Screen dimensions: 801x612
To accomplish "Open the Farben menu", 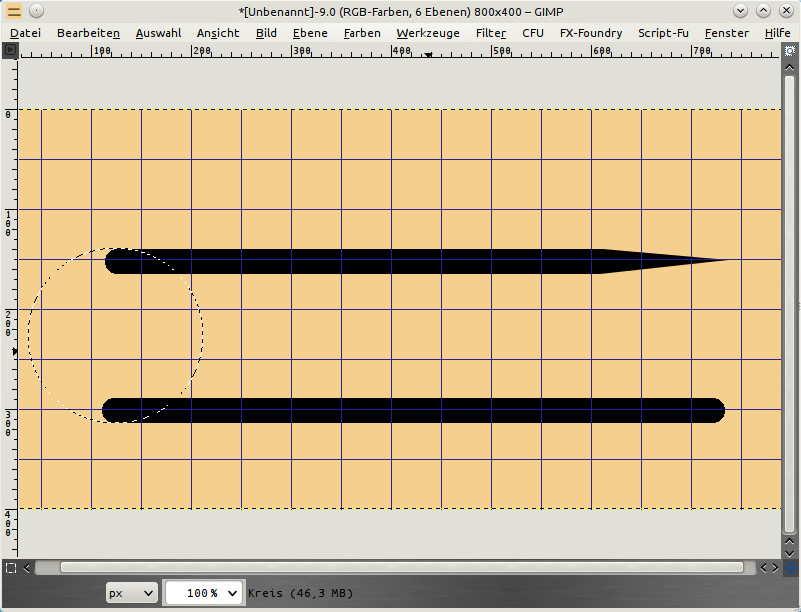I will [362, 33].
